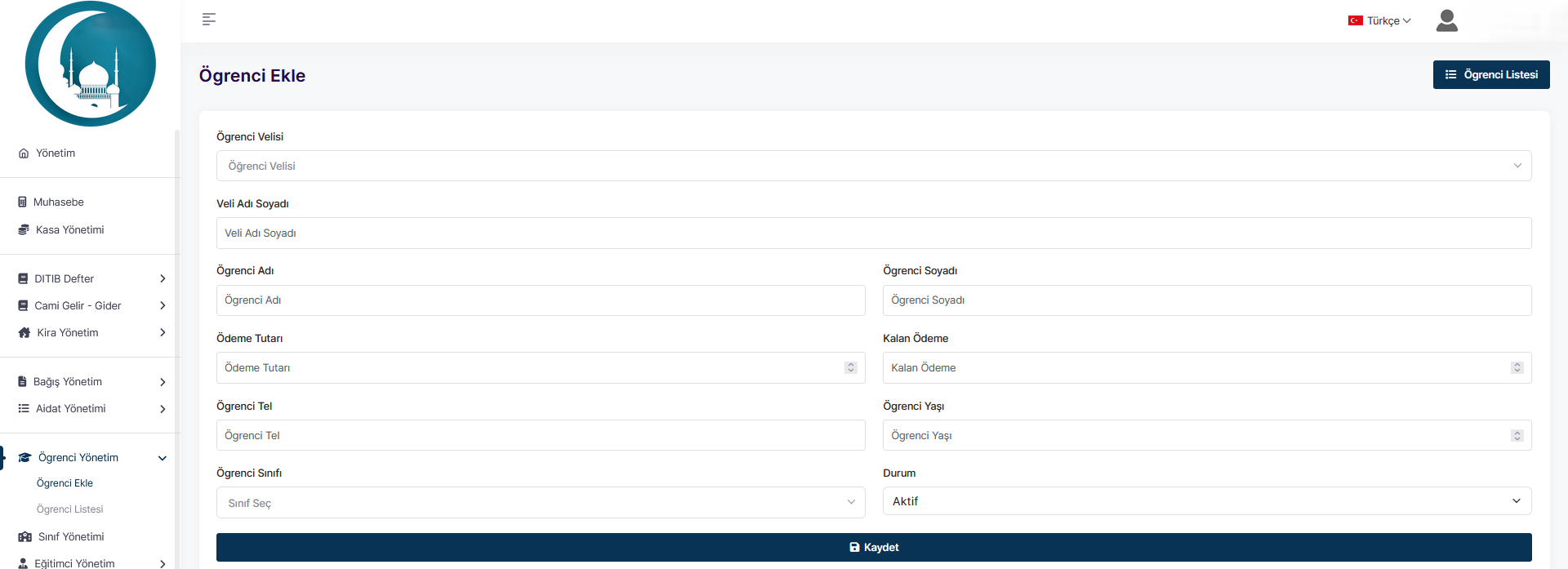Open the Durum status dropdown showing Aktif

pos(1206,501)
